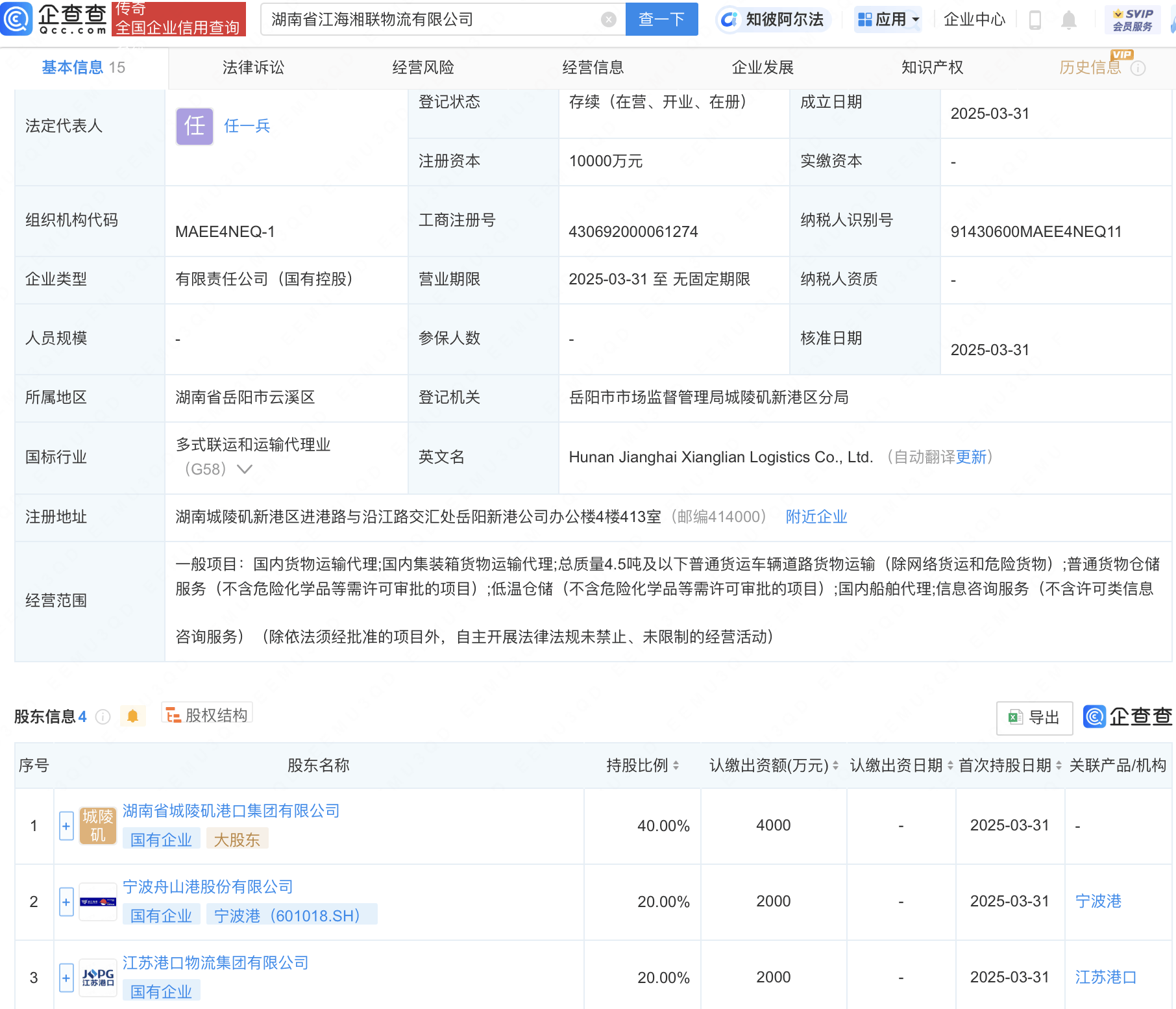The width and height of the screenshot is (1176, 1009).
Task: Click the Qichacha watermark logo near export
Action: point(1128,717)
